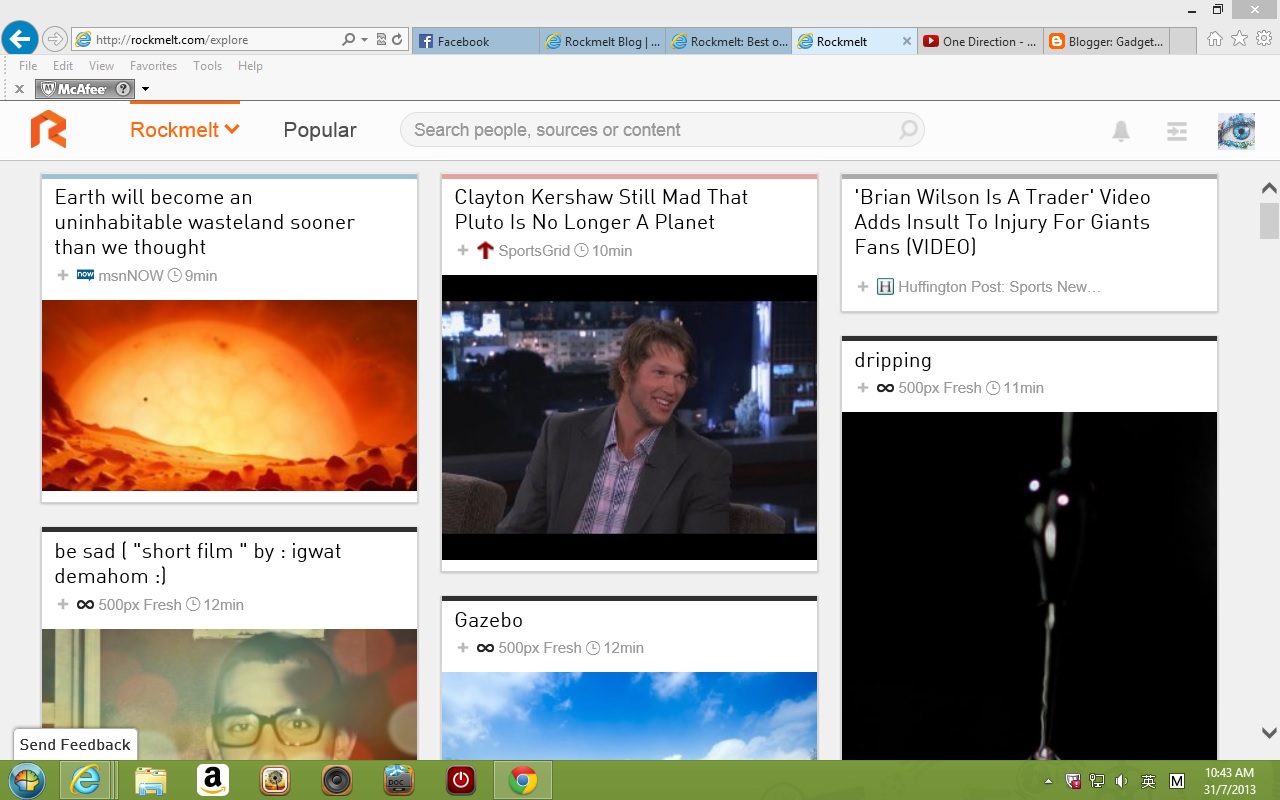
Task: Click the volume icon in system tray
Action: [1121, 781]
